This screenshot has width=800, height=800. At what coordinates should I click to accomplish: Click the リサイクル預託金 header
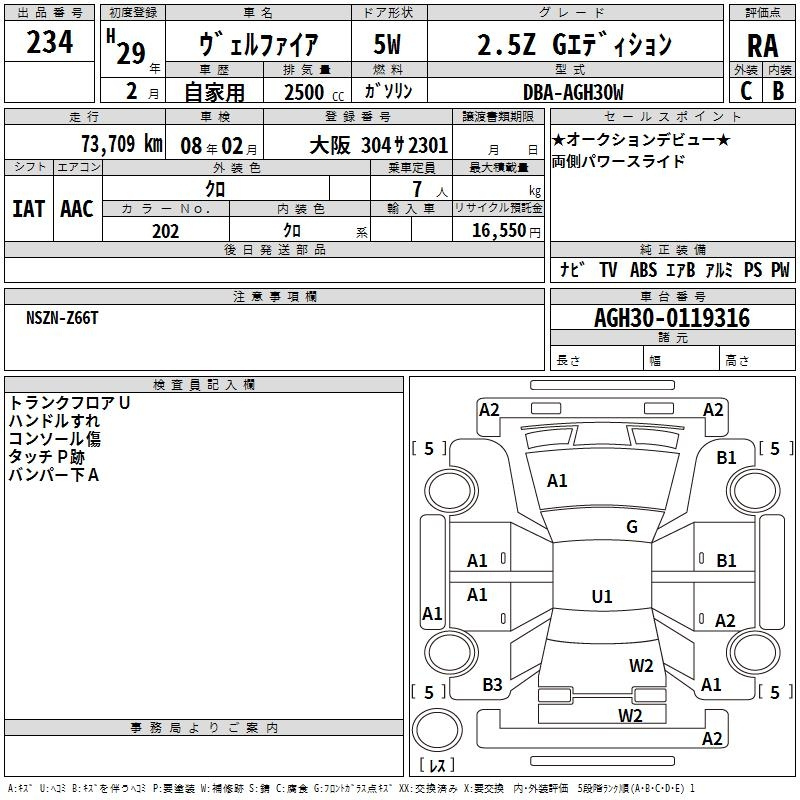tap(498, 208)
